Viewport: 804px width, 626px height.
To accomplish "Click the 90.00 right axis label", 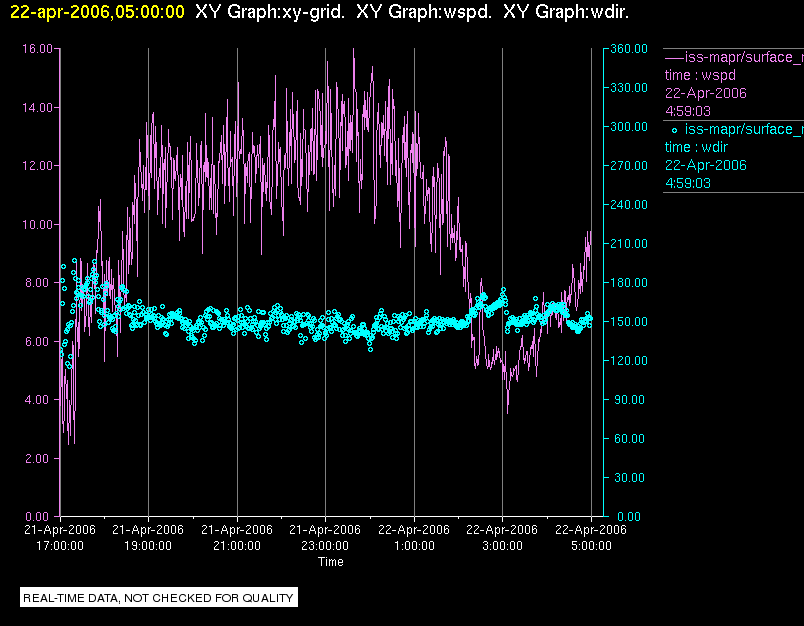I will pos(629,400).
